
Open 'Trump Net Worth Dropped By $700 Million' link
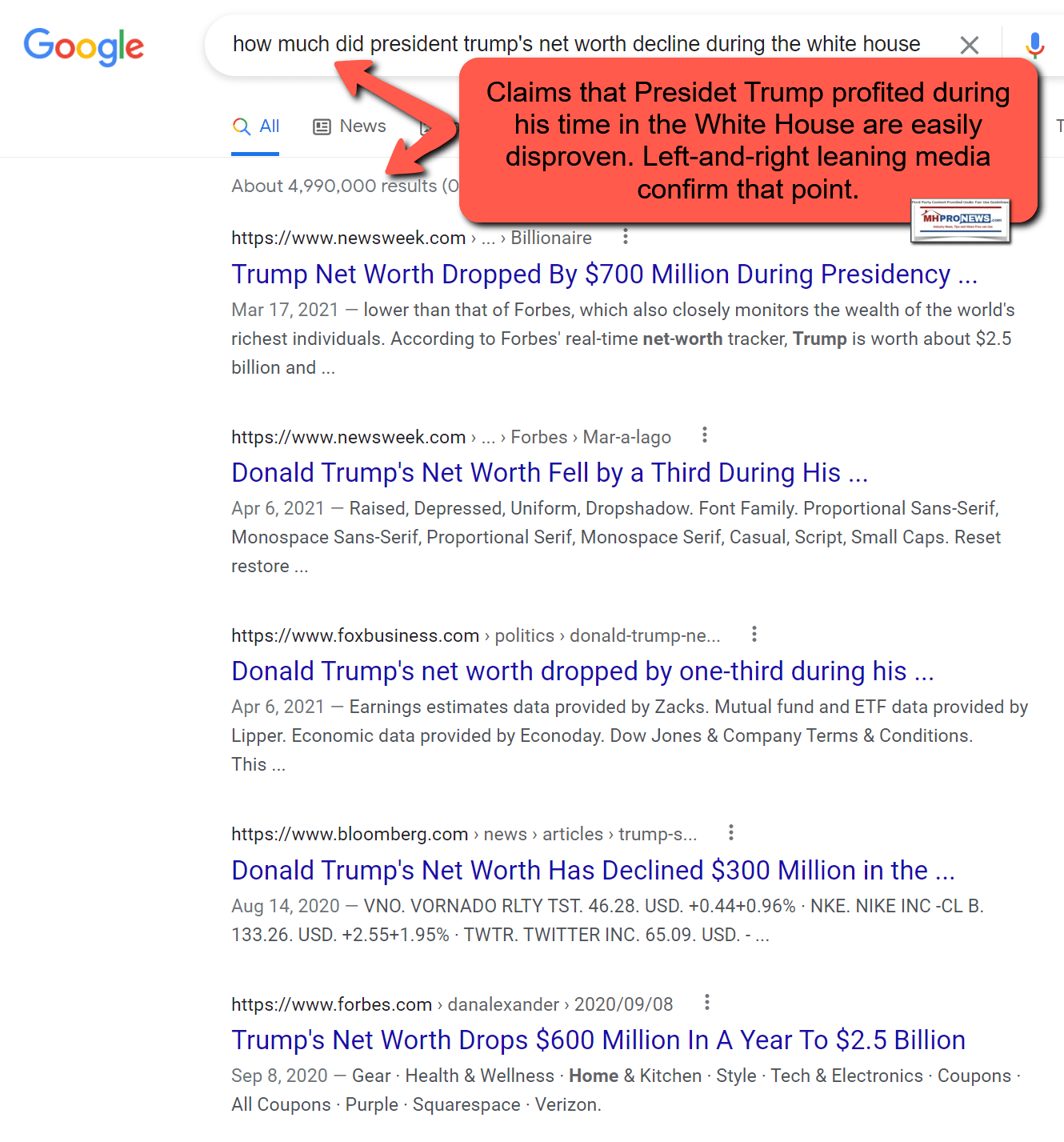tap(605, 274)
